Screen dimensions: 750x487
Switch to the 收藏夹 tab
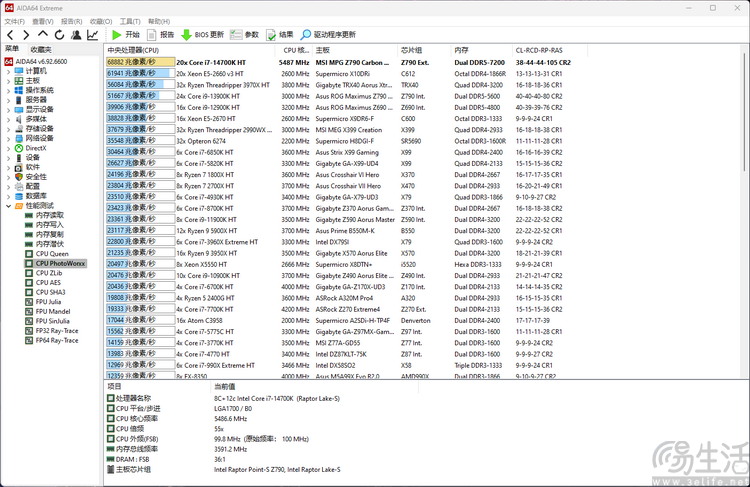[x=41, y=49]
